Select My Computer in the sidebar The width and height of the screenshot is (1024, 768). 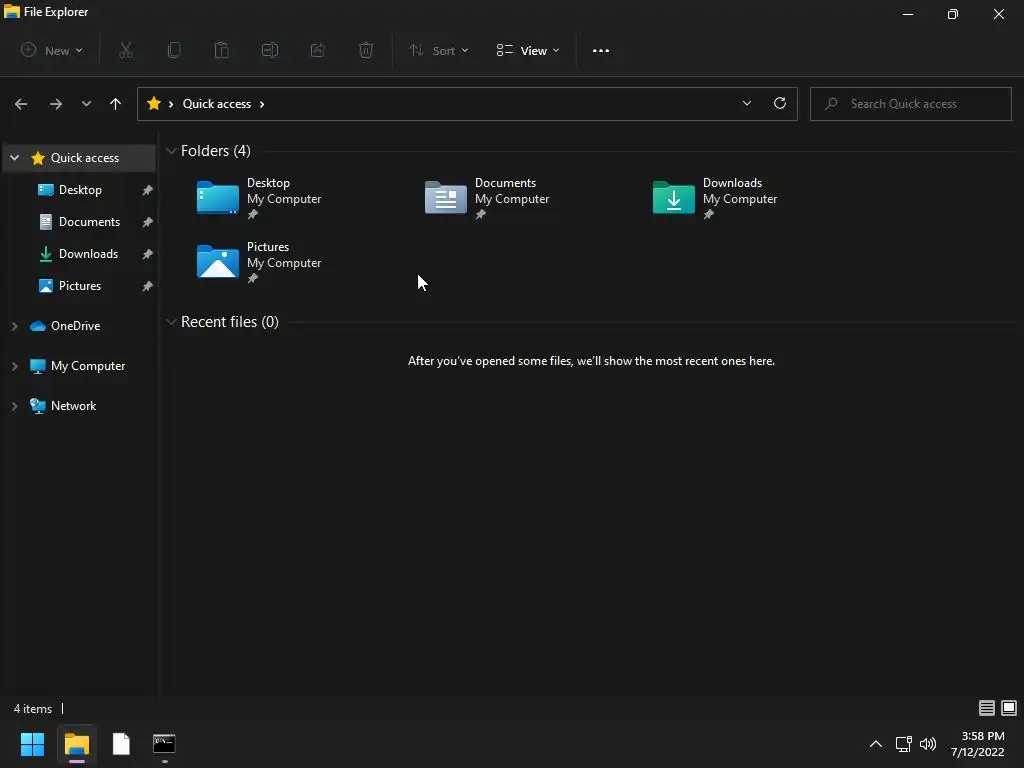point(88,366)
